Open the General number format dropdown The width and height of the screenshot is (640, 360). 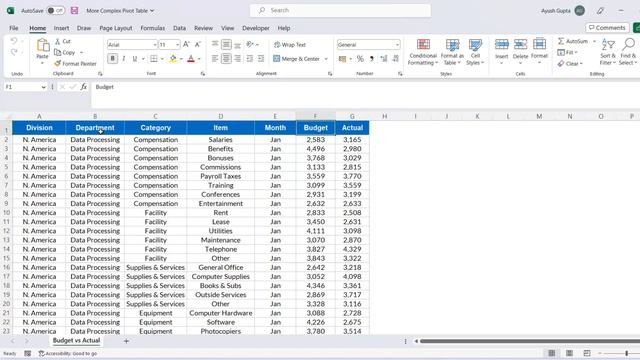[397, 44]
